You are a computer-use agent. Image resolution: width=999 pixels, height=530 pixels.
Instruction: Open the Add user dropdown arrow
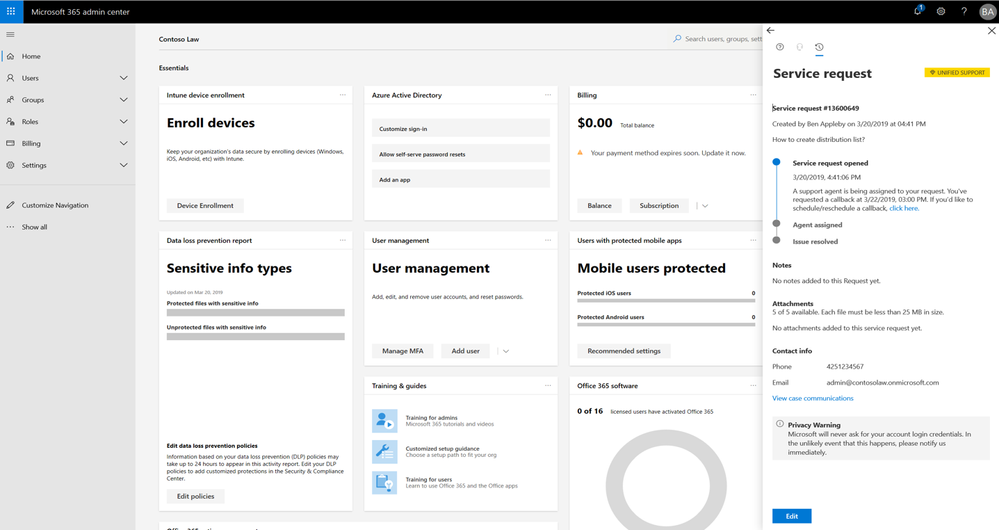[x=506, y=351]
